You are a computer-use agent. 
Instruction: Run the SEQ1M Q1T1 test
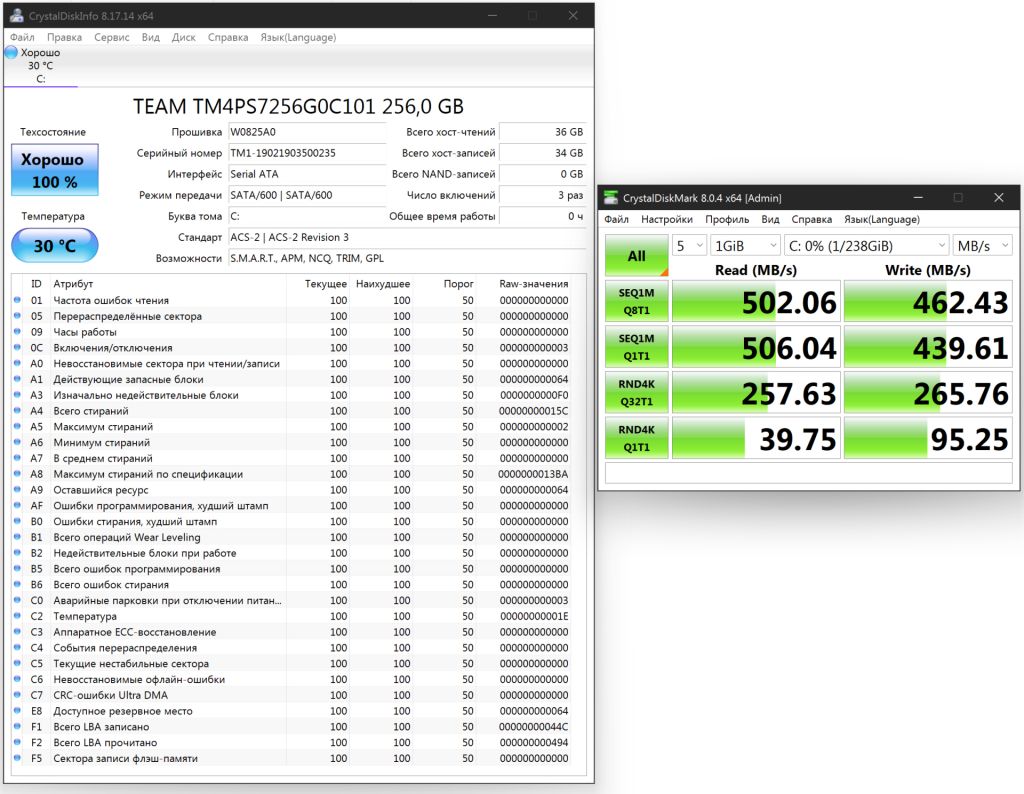637,347
